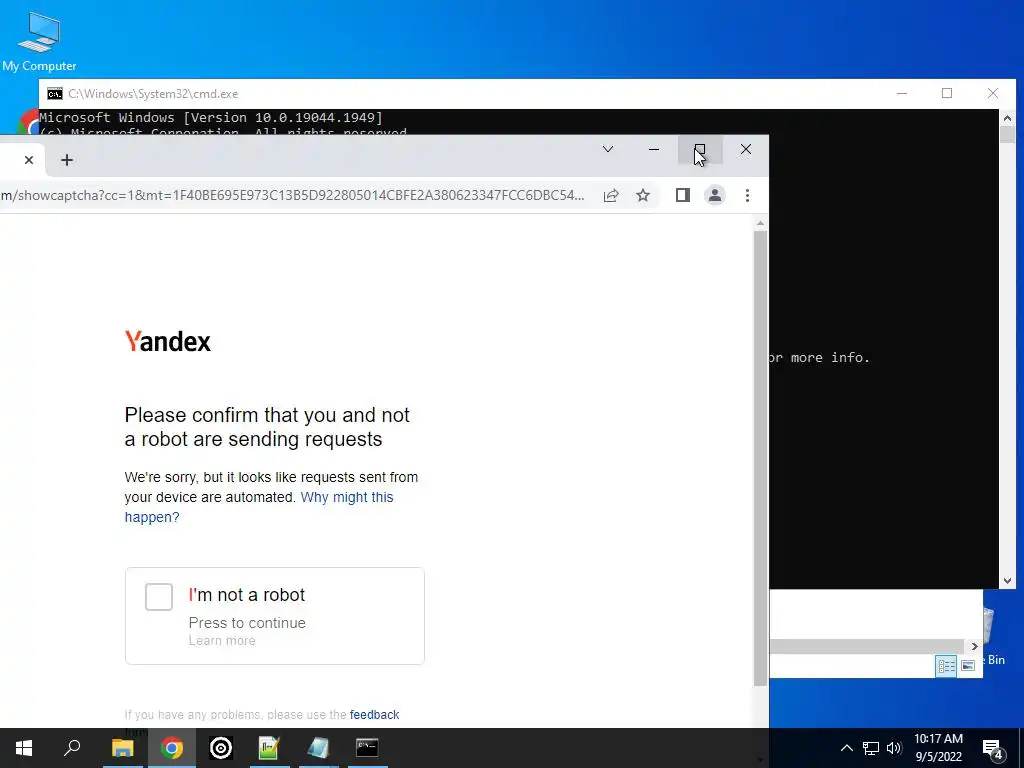
Task: Click the cmd.exe title bar icon
Action: coord(55,94)
